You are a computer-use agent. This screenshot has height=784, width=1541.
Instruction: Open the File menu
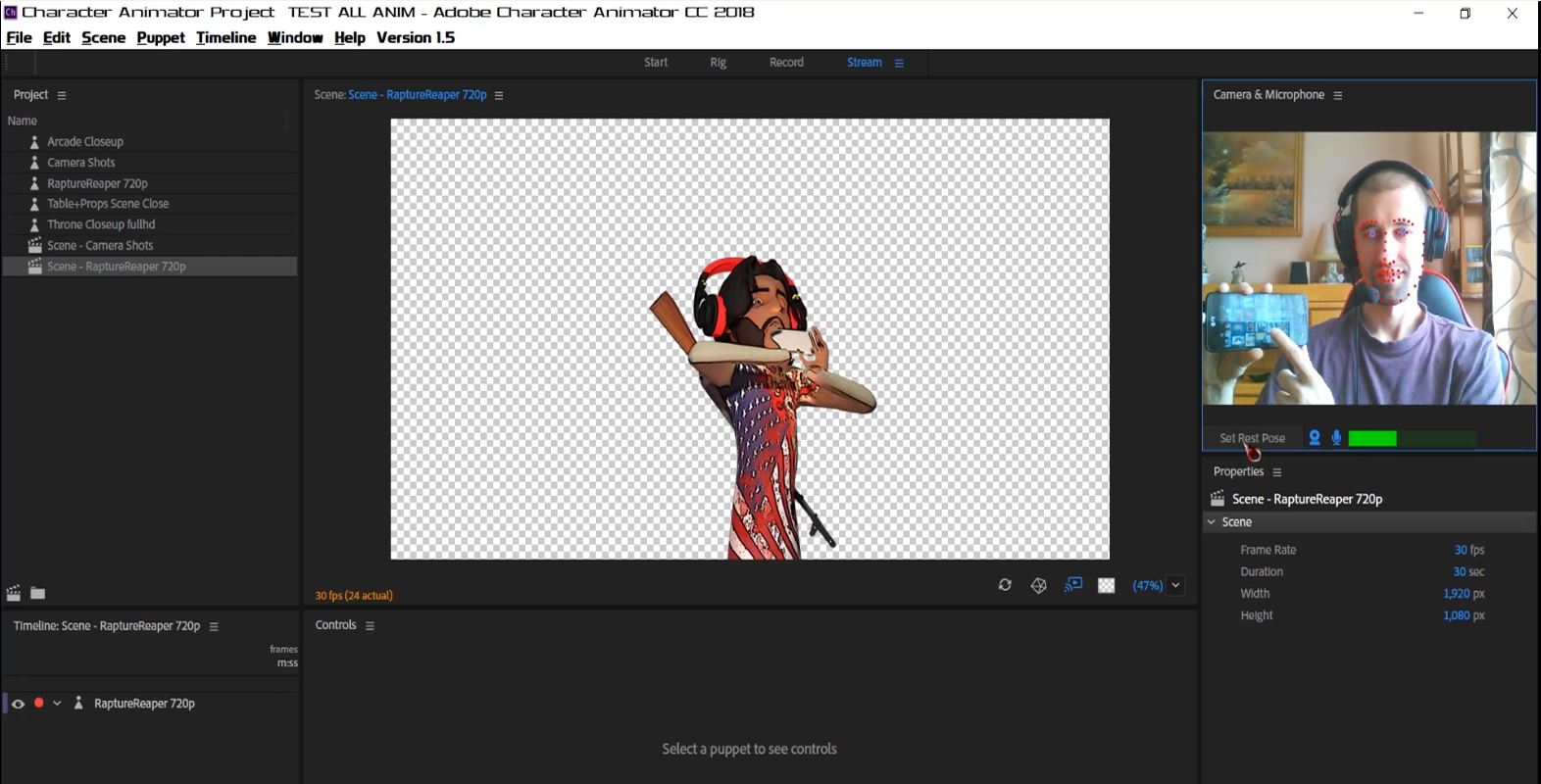tap(19, 37)
